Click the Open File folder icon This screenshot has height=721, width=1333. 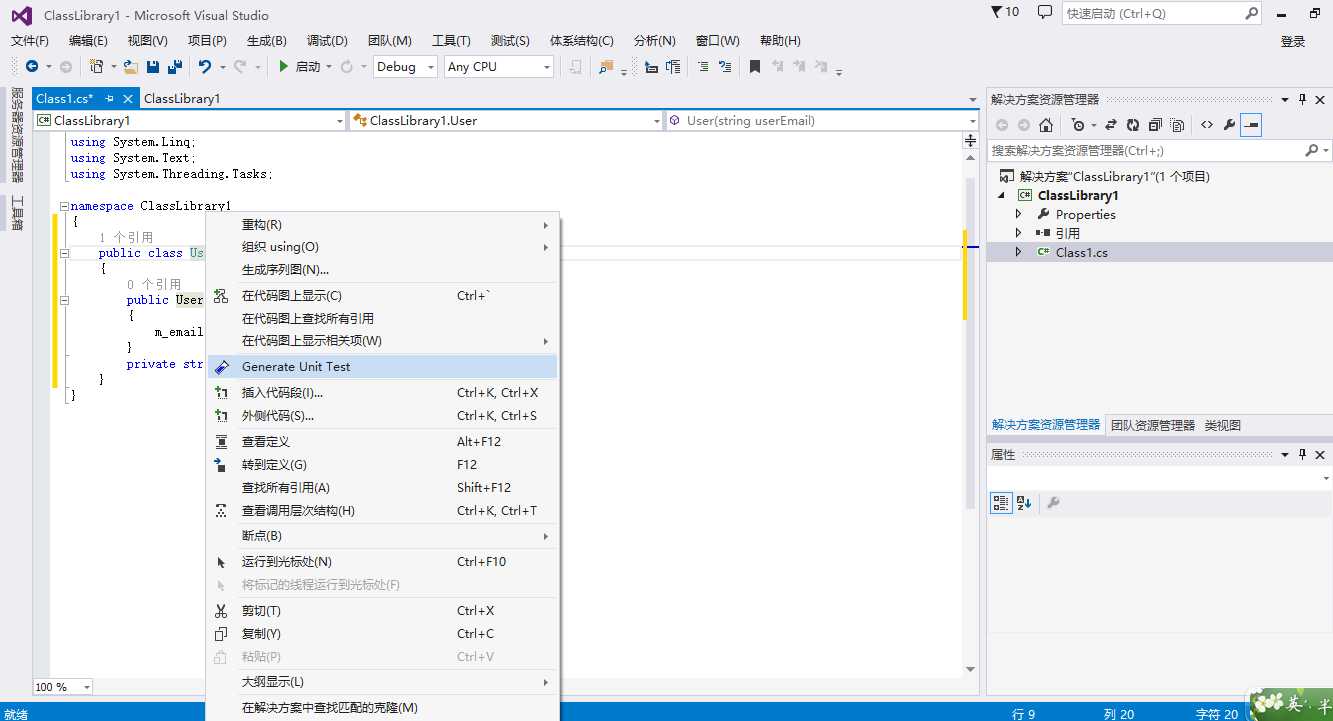tap(131, 67)
